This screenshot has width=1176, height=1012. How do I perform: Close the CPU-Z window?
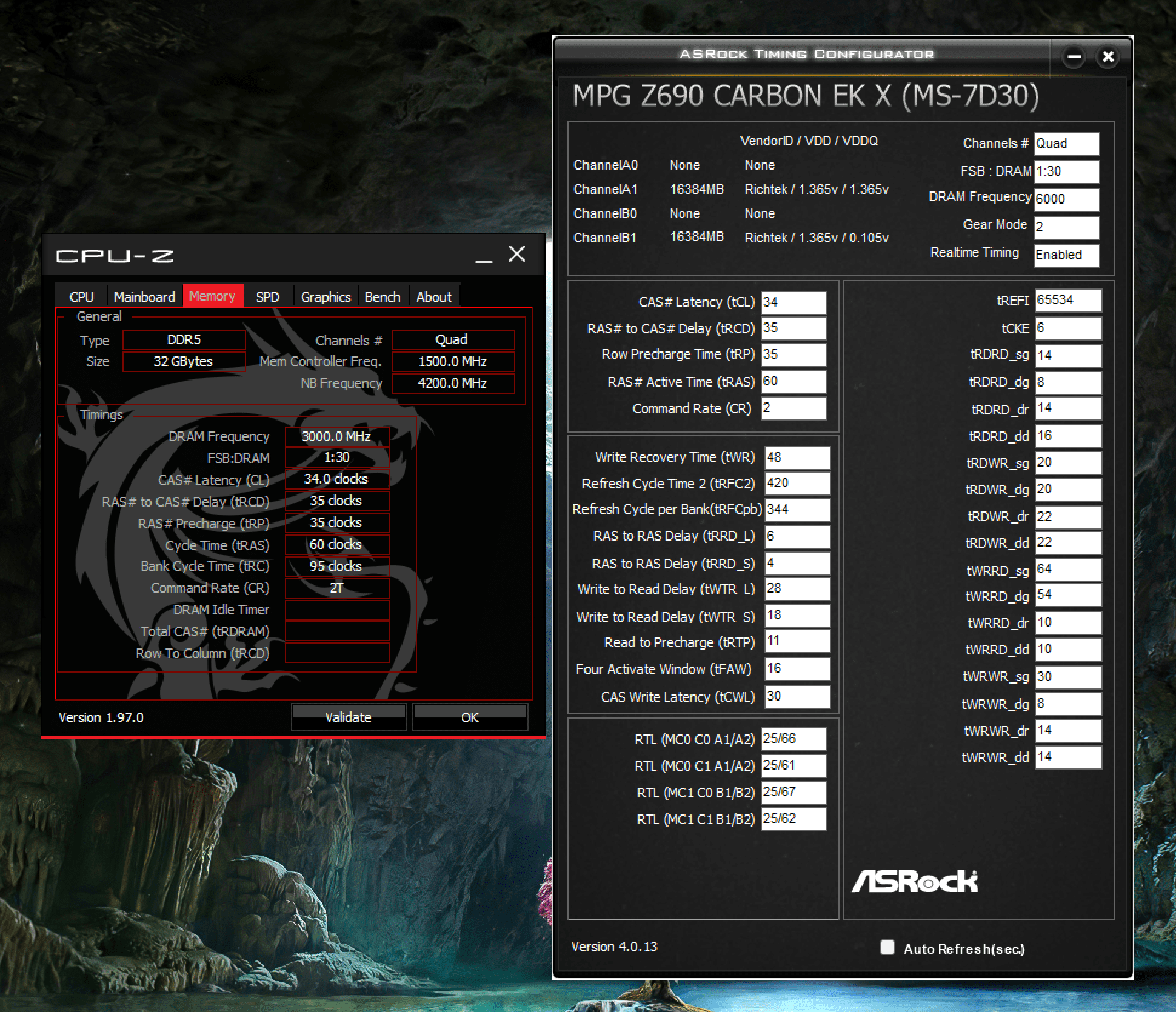pyautogui.click(x=517, y=254)
